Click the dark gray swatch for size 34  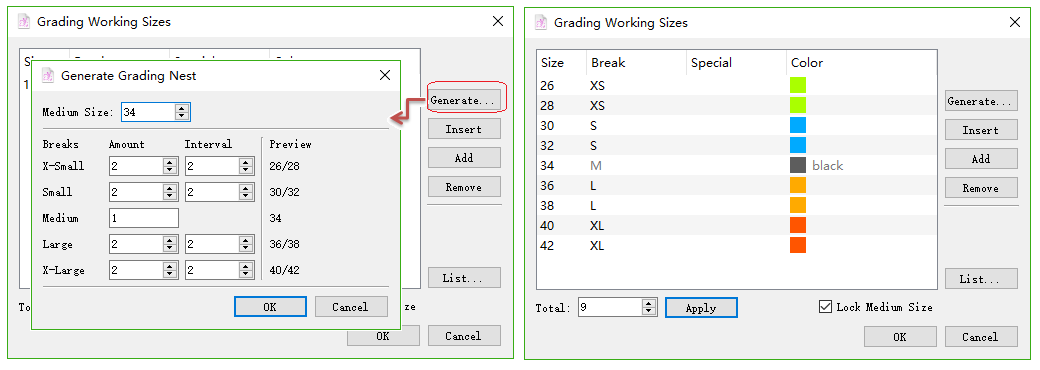[x=798, y=166]
